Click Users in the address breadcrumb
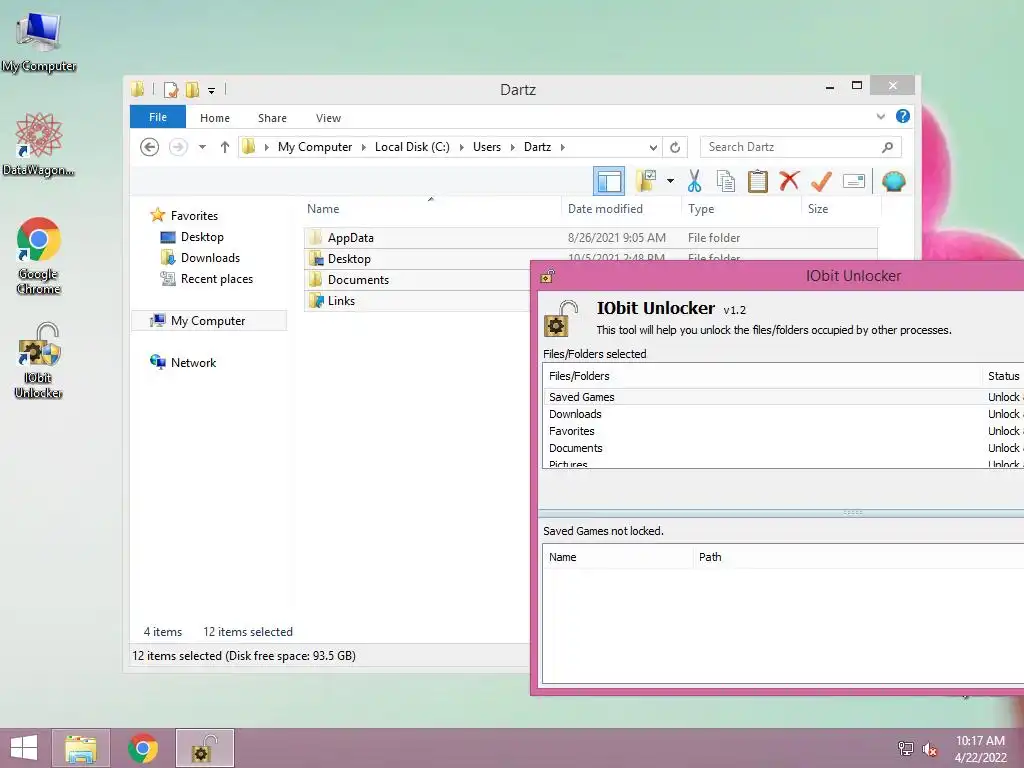 pos(487,147)
